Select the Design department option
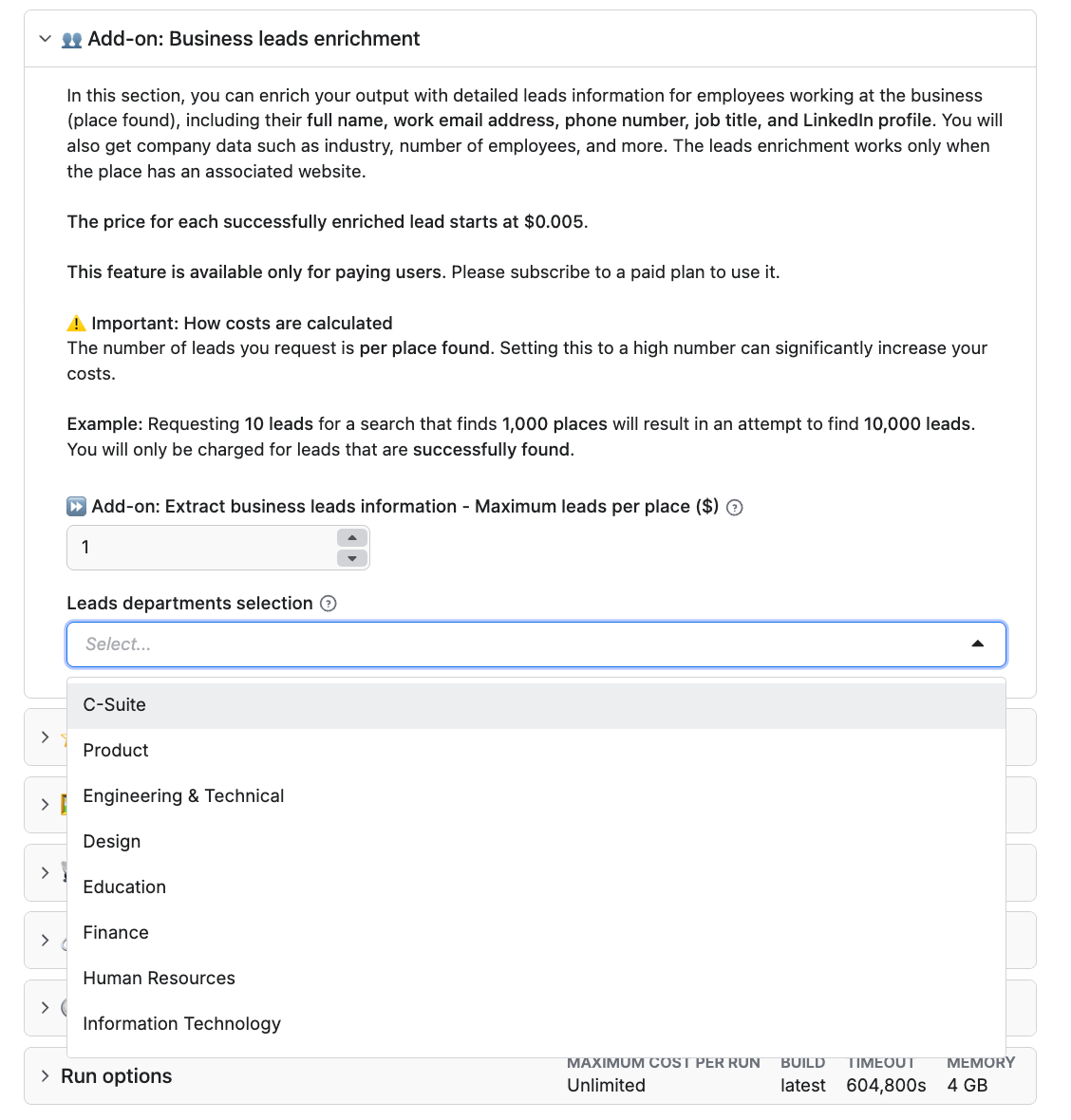The image size is (1071, 1120). 111,841
